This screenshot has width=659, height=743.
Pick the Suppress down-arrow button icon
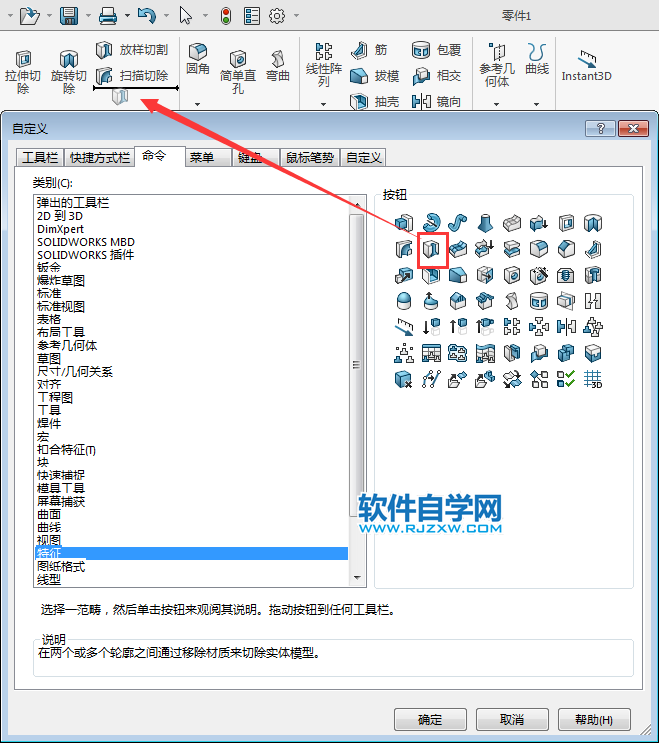point(431,326)
